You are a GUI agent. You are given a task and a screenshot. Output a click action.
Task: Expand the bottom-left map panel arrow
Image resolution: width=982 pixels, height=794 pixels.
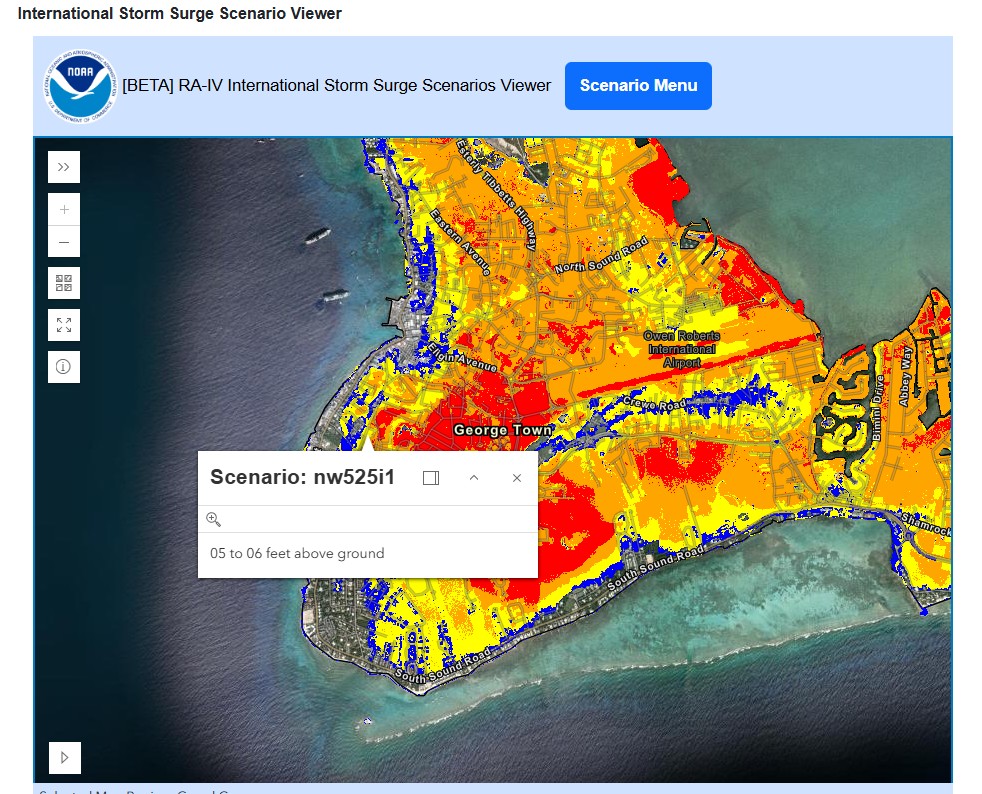(63, 757)
